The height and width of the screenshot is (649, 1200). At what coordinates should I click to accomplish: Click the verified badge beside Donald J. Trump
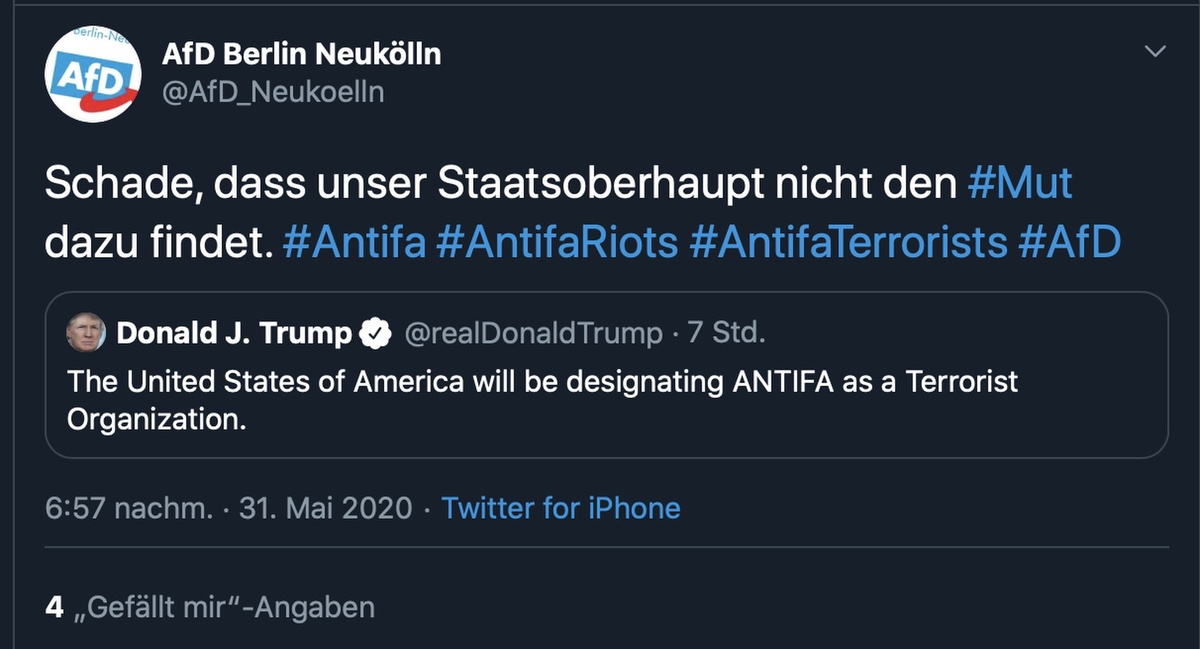click(x=375, y=334)
